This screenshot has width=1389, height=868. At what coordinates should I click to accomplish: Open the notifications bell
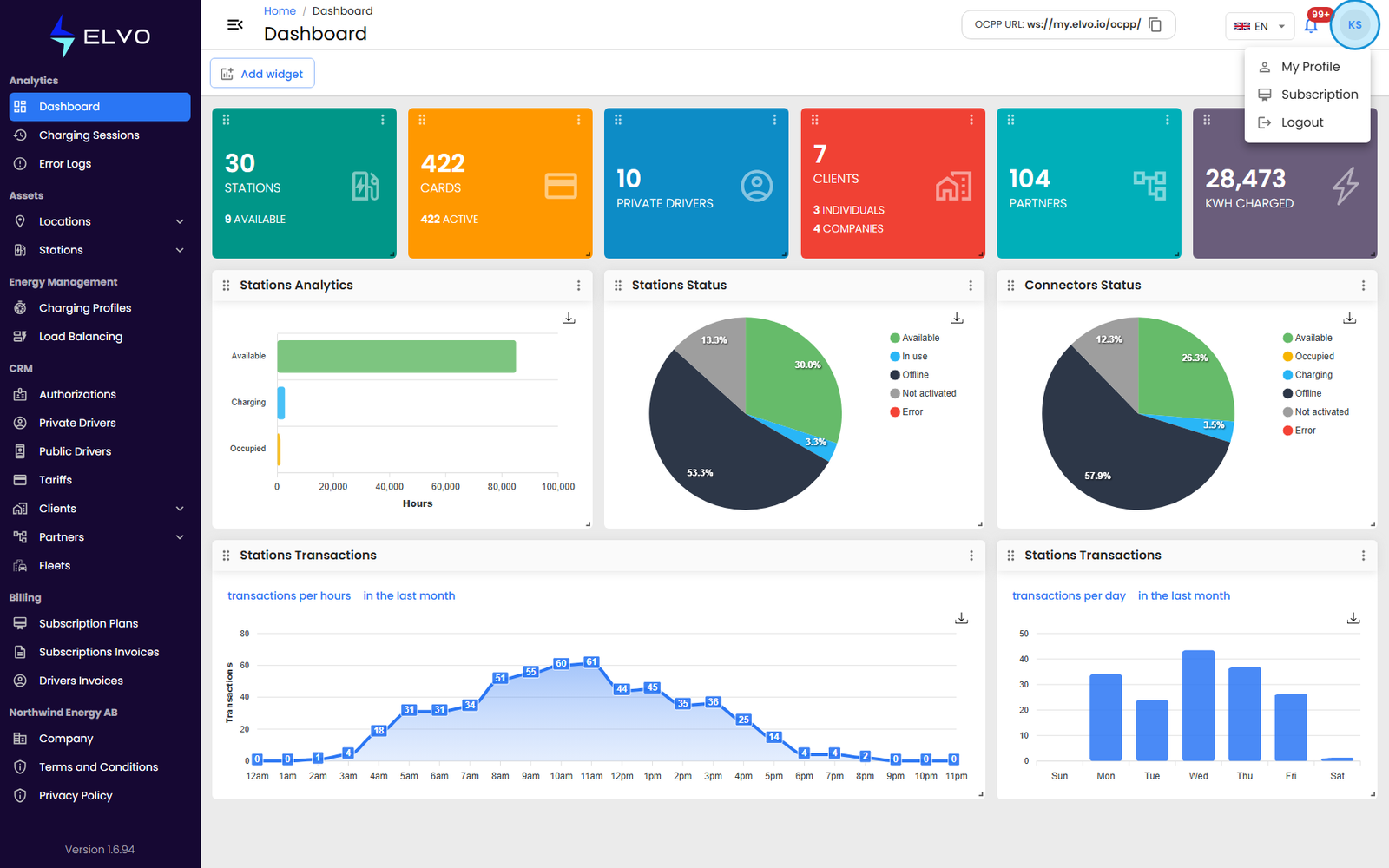pos(1311,25)
